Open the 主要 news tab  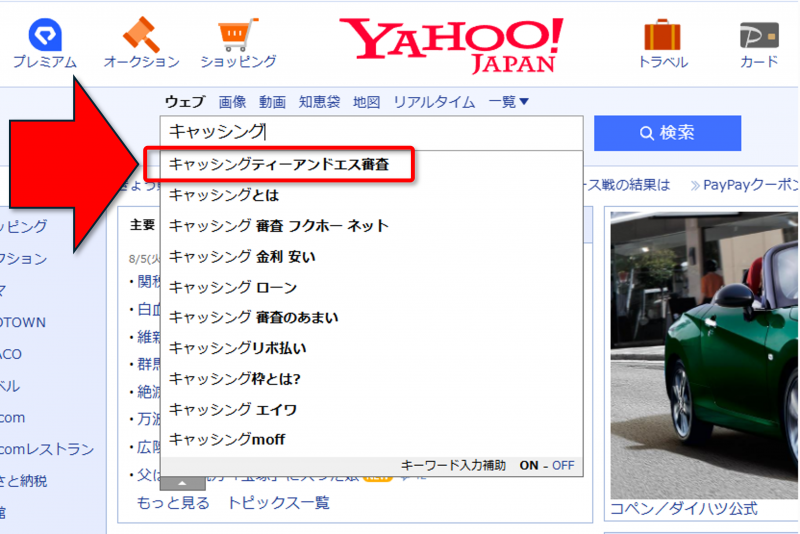(x=142, y=225)
